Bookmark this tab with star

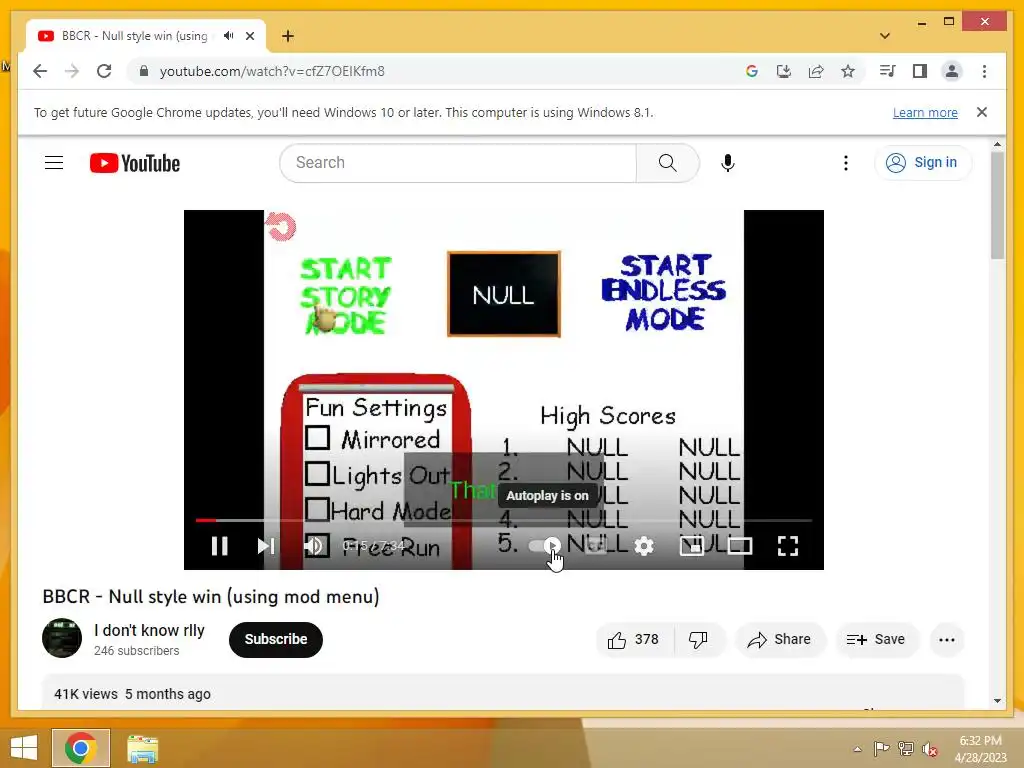[x=848, y=71]
